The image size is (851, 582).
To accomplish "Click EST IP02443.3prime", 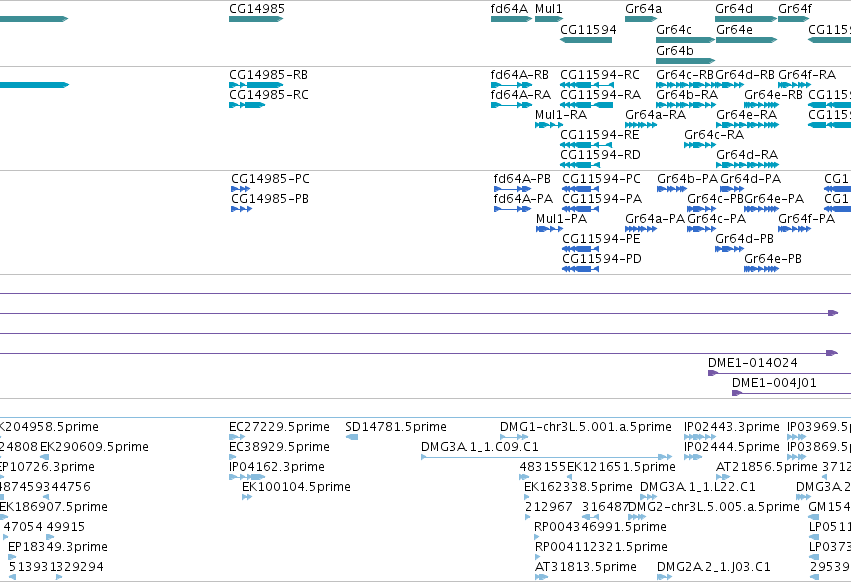I will 700,437.
